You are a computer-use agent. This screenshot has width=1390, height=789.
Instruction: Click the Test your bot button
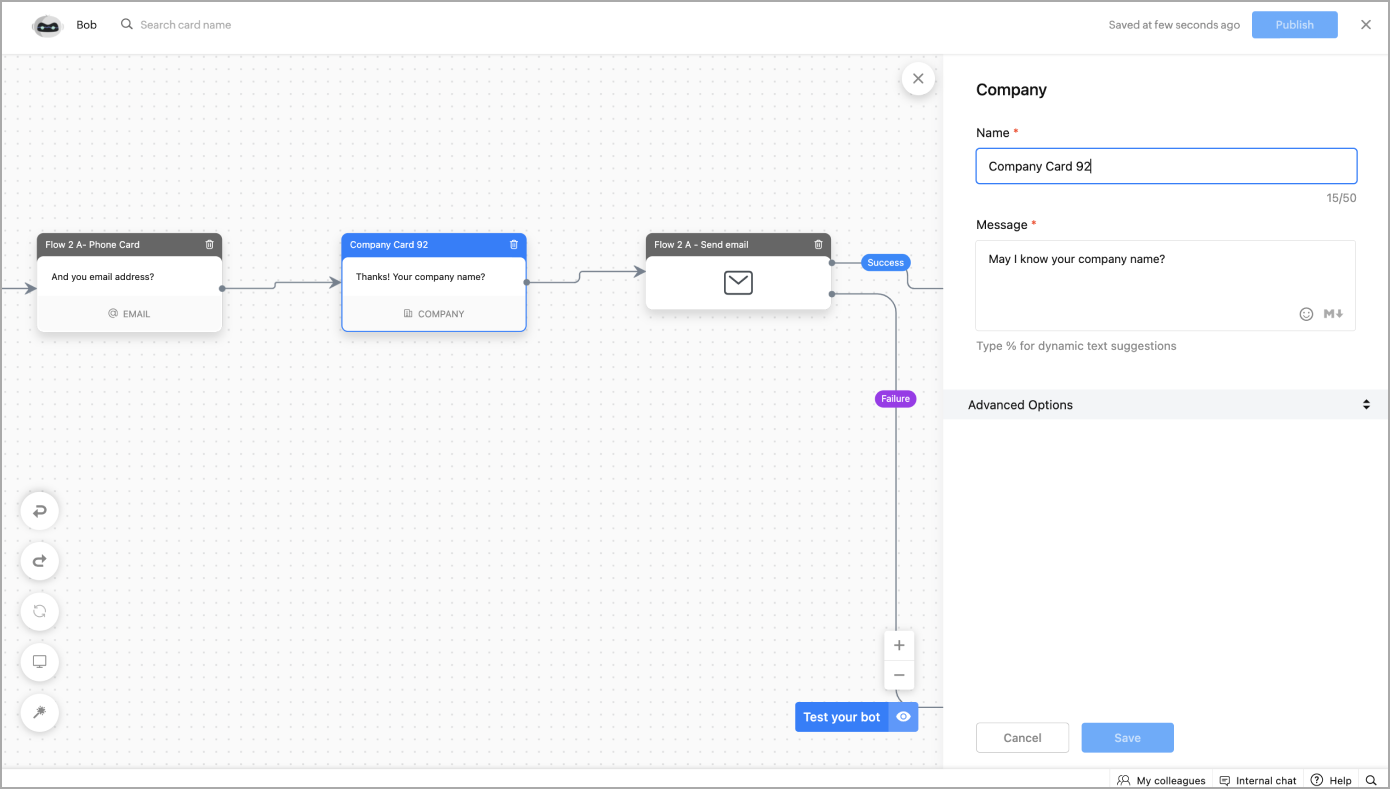tap(842, 717)
